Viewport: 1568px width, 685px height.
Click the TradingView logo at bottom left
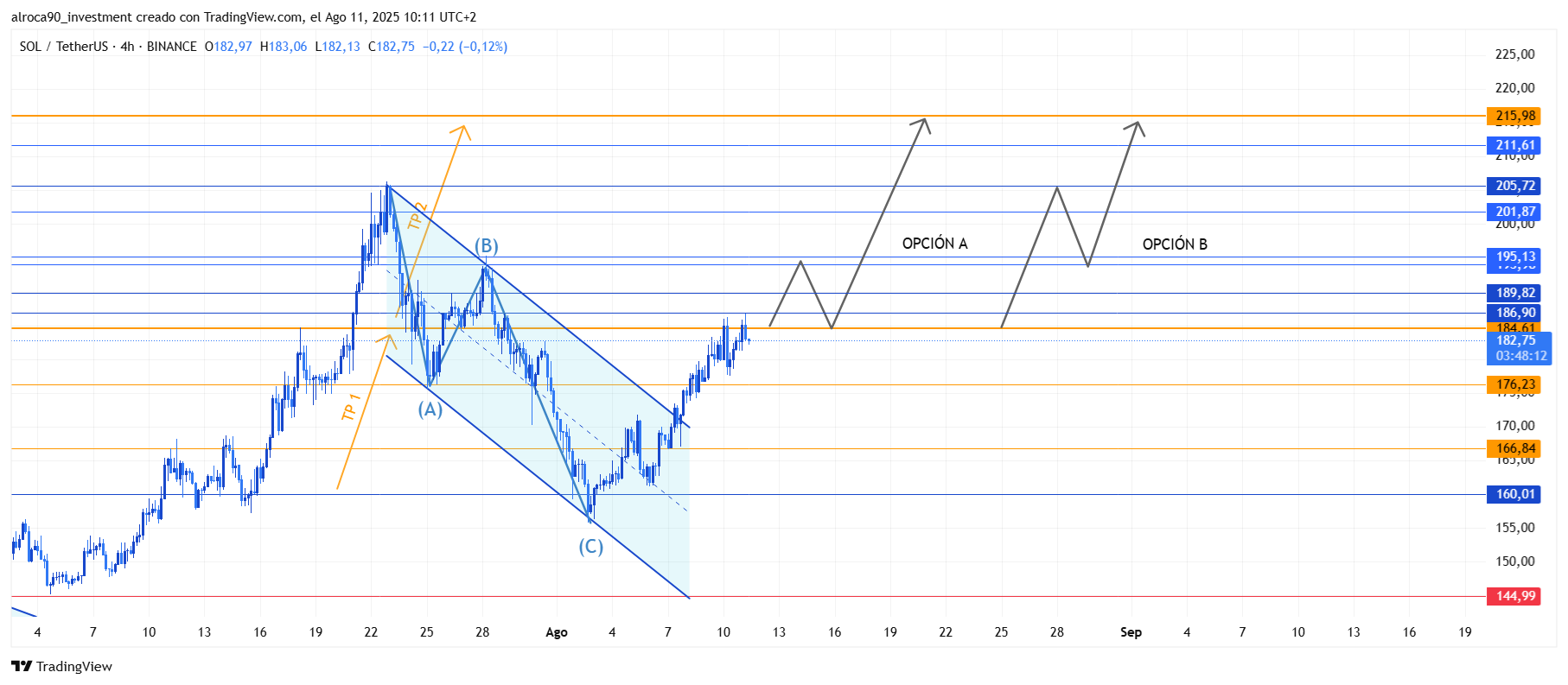[x=62, y=666]
